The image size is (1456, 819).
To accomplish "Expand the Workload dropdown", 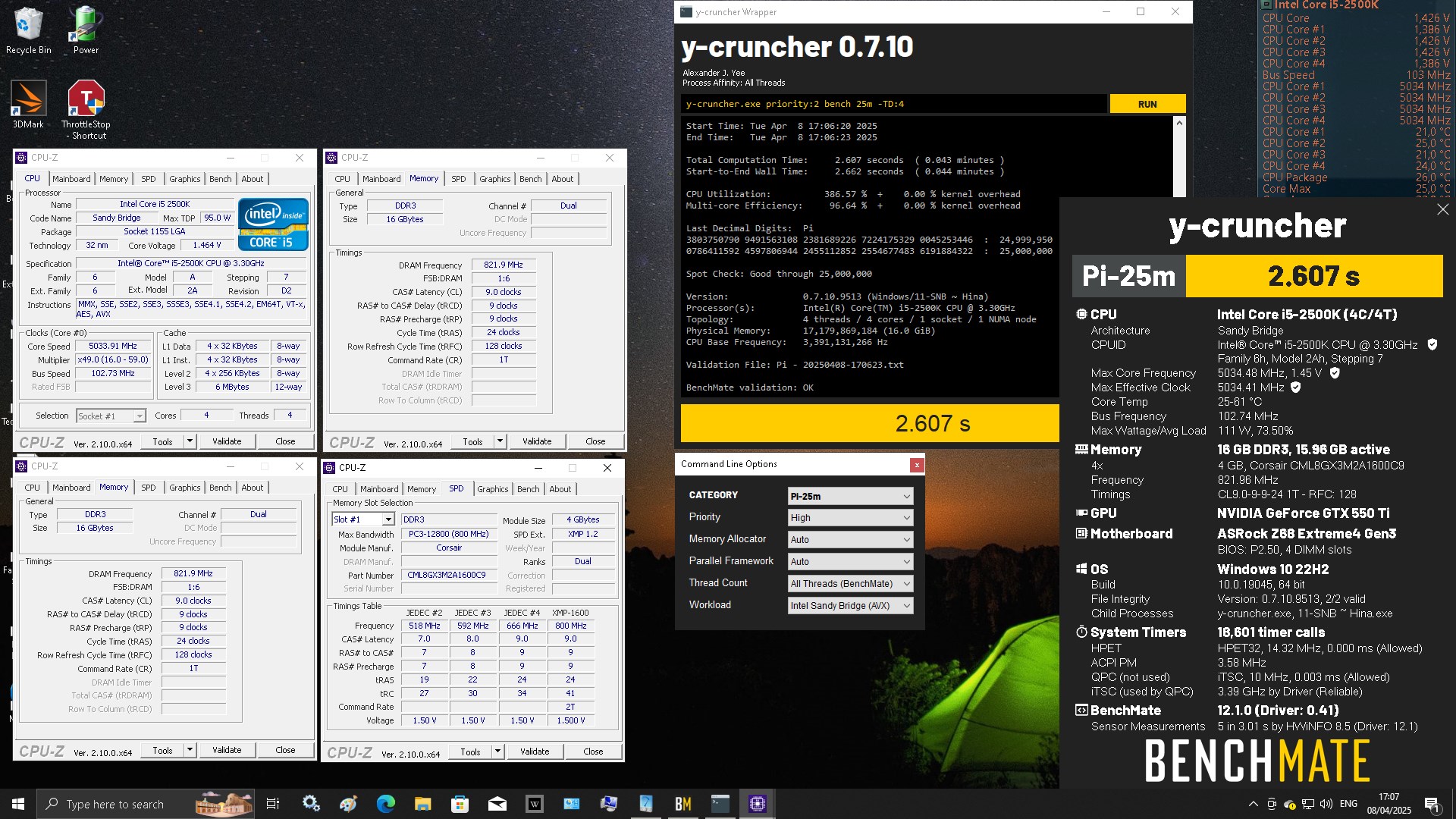I will (850, 606).
